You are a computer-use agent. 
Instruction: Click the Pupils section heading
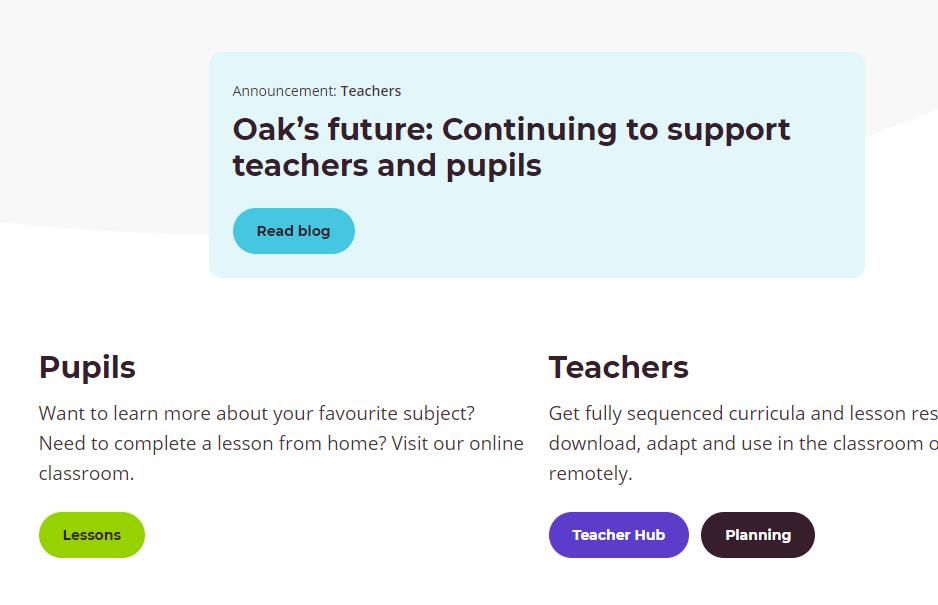point(87,367)
